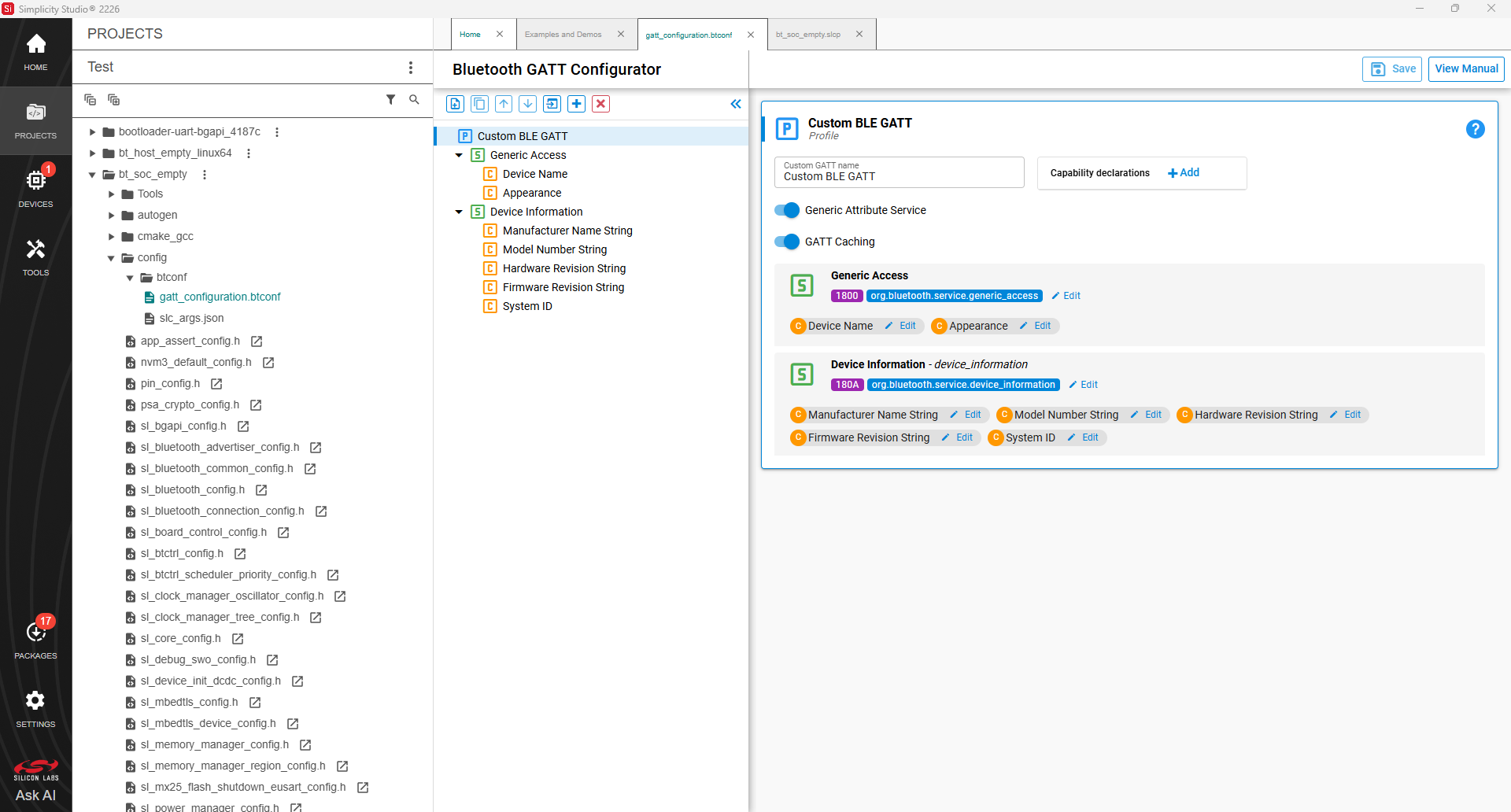Open the View Manual button
Viewport: 1511px width, 812px height.
point(1466,69)
